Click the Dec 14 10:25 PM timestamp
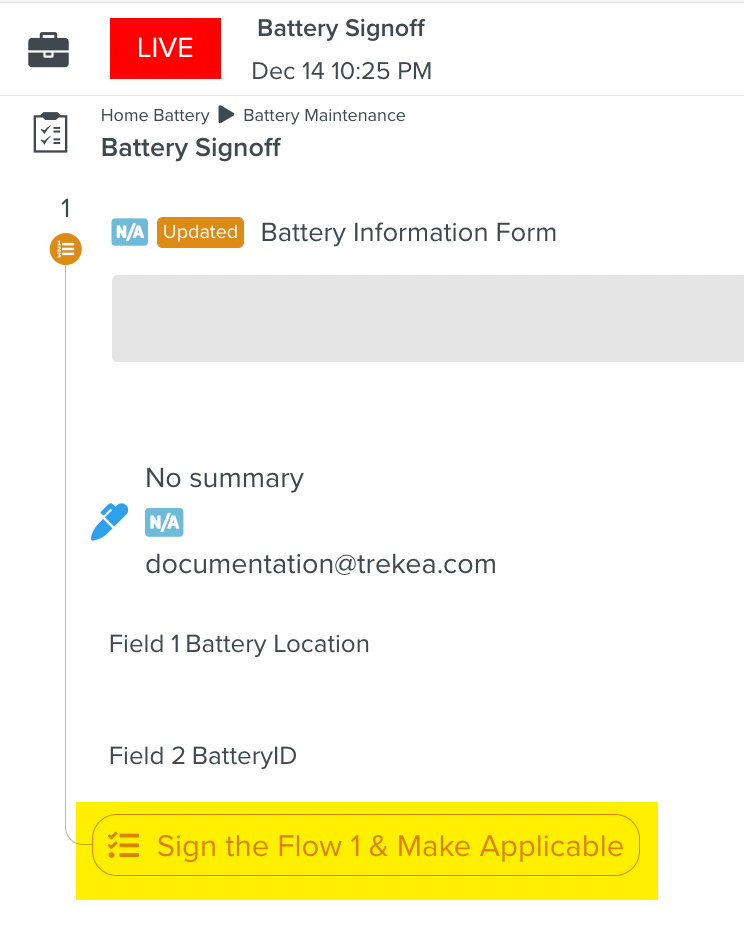 (x=342, y=71)
